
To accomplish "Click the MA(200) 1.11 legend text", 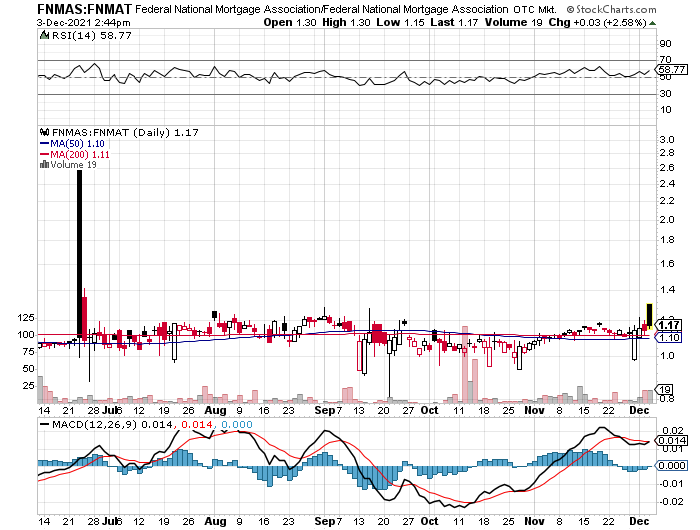I will (x=79, y=154).
